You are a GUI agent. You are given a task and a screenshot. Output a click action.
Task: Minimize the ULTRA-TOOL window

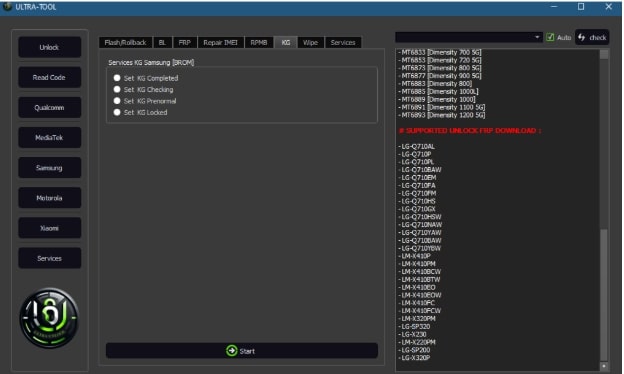[x=554, y=6]
